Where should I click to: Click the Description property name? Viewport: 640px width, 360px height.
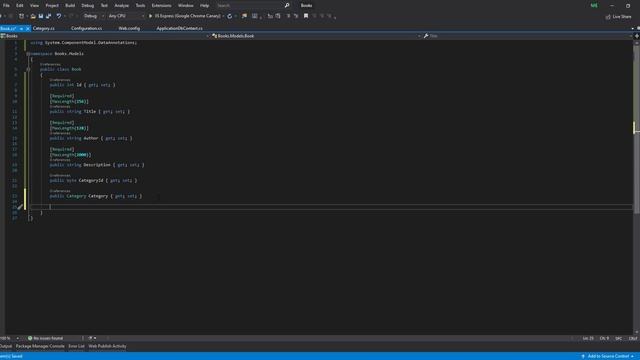(x=97, y=165)
